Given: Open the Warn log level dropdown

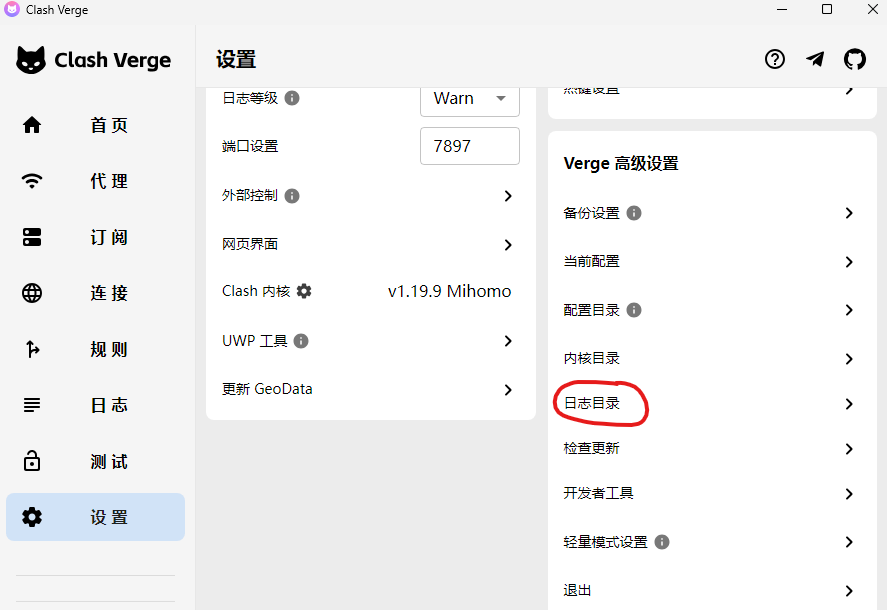Looking at the screenshot, I should tap(470, 98).
